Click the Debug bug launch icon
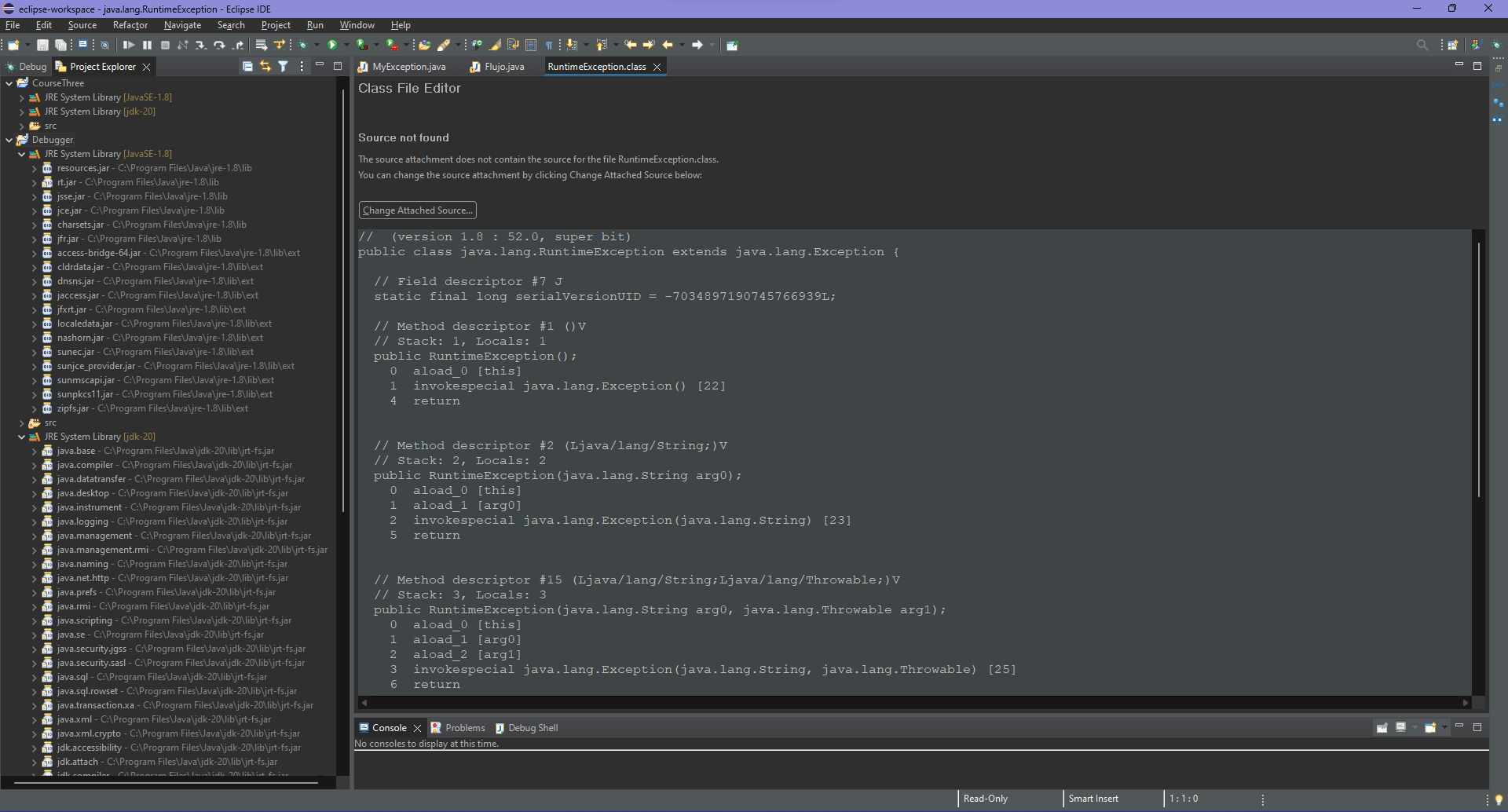Viewport: 1508px width, 812px height. click(x=302, y=45)
